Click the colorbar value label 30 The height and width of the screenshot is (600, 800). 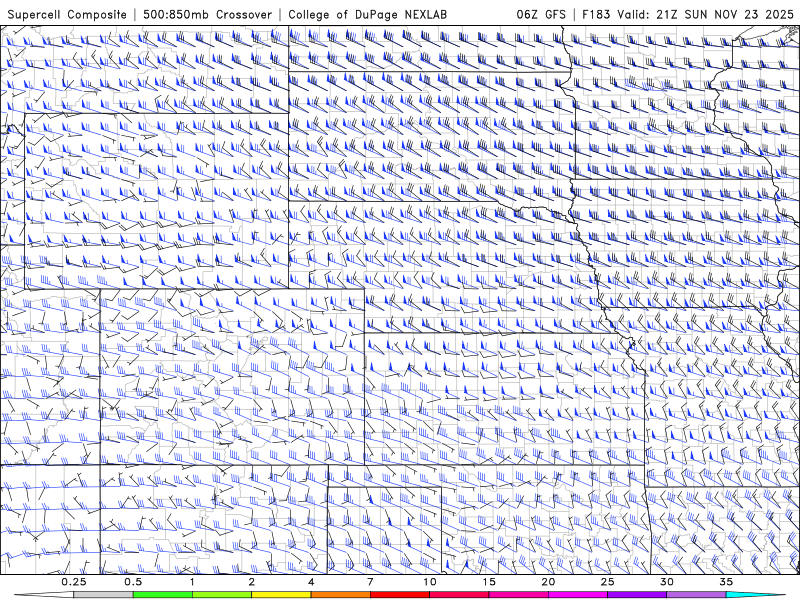(x=666, y=582)
